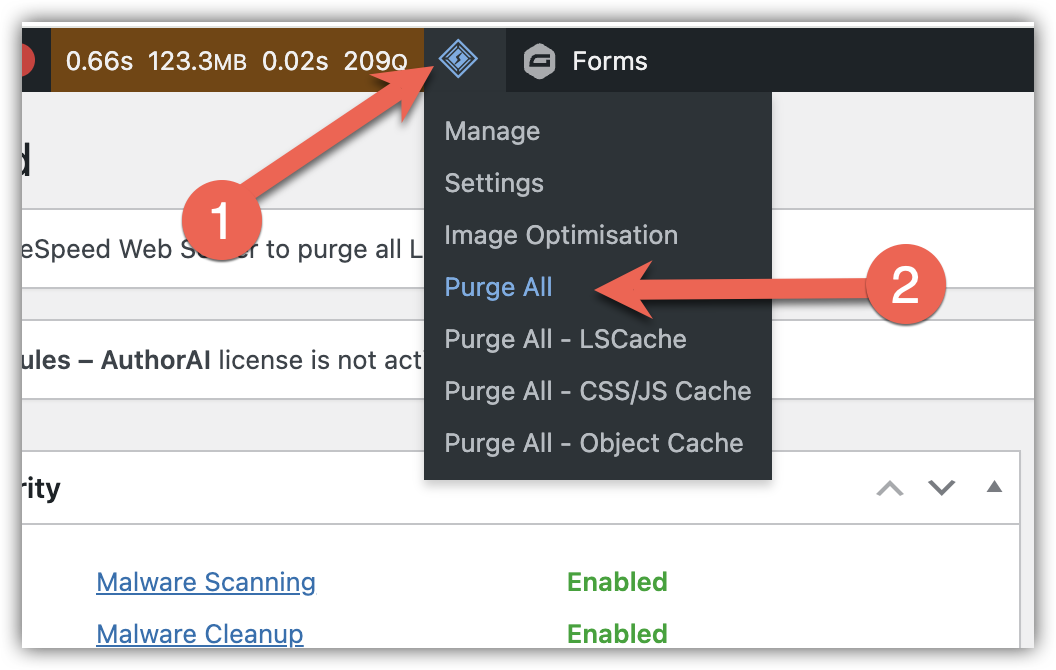Collapse panel using triangle toggle
Viewport: 1056px width, 670px height.
(993, 487)
